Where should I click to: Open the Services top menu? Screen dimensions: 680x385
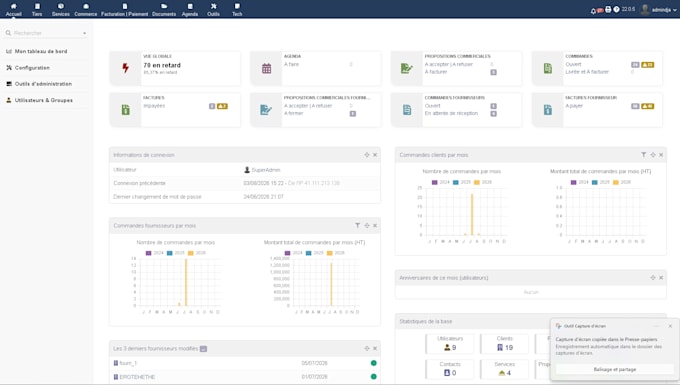tap(61, 10)
